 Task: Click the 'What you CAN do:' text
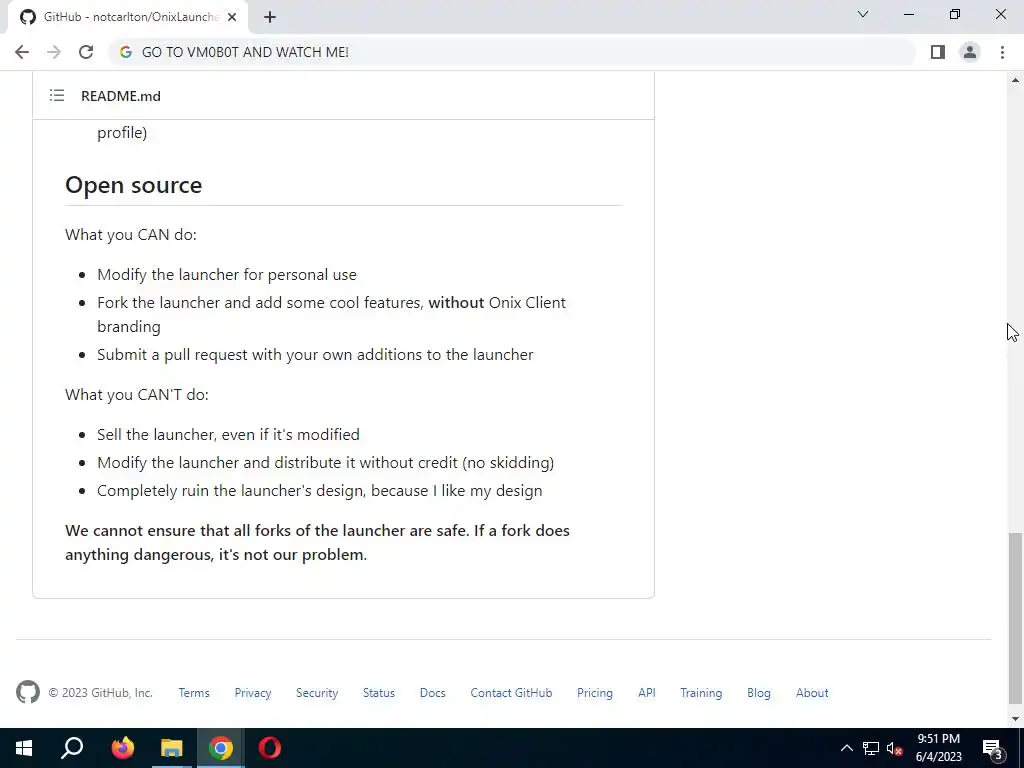131,234
